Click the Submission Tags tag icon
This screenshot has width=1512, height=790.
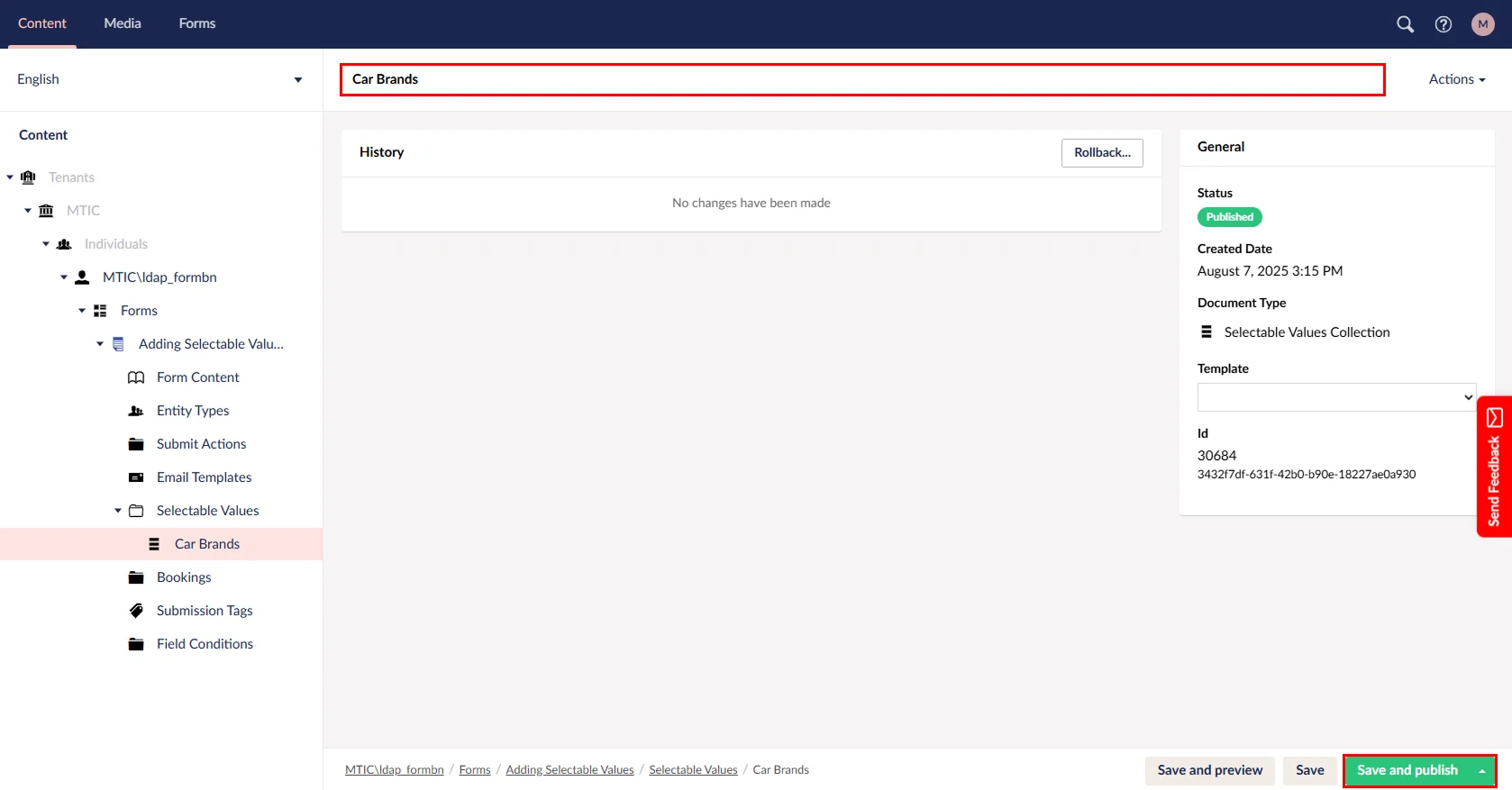pyautogui.click(x=136, y=611)
